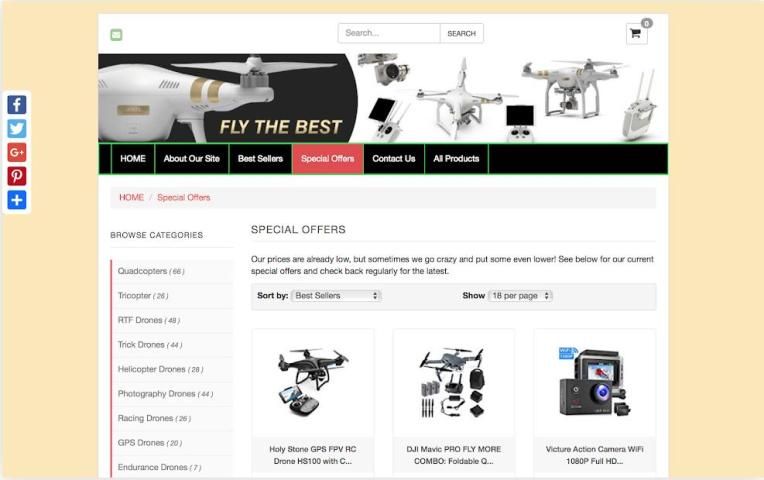Expand the 18 per page dropdown
This screenshot has width=764, height=480.
(x=520, y=296)
